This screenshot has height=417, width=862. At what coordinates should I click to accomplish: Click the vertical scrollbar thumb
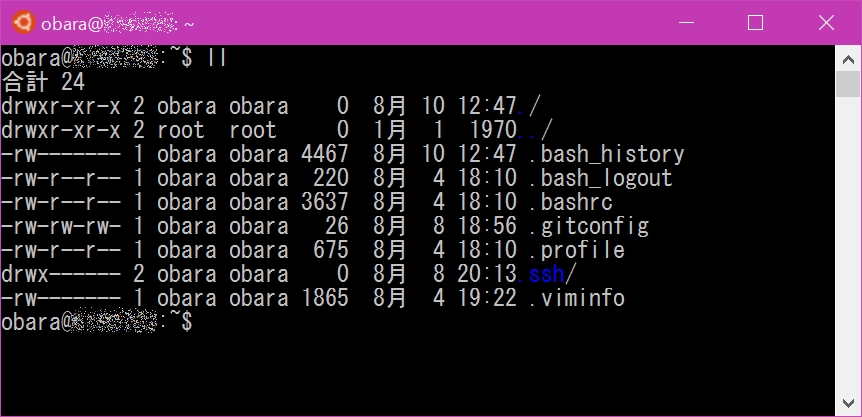pyautogui.click(x=848, y=84)
